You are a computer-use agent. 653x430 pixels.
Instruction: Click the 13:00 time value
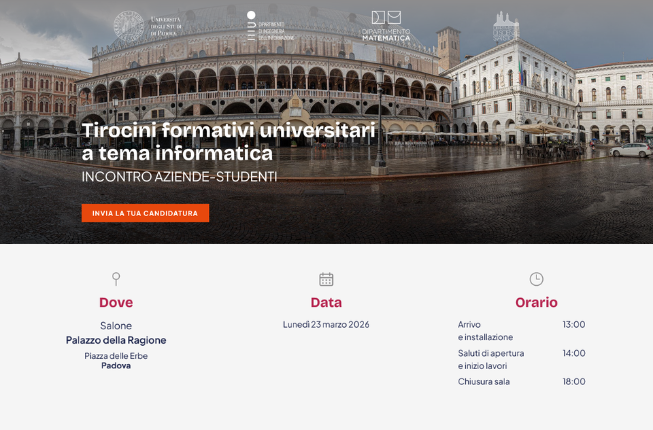coord(574,325)
